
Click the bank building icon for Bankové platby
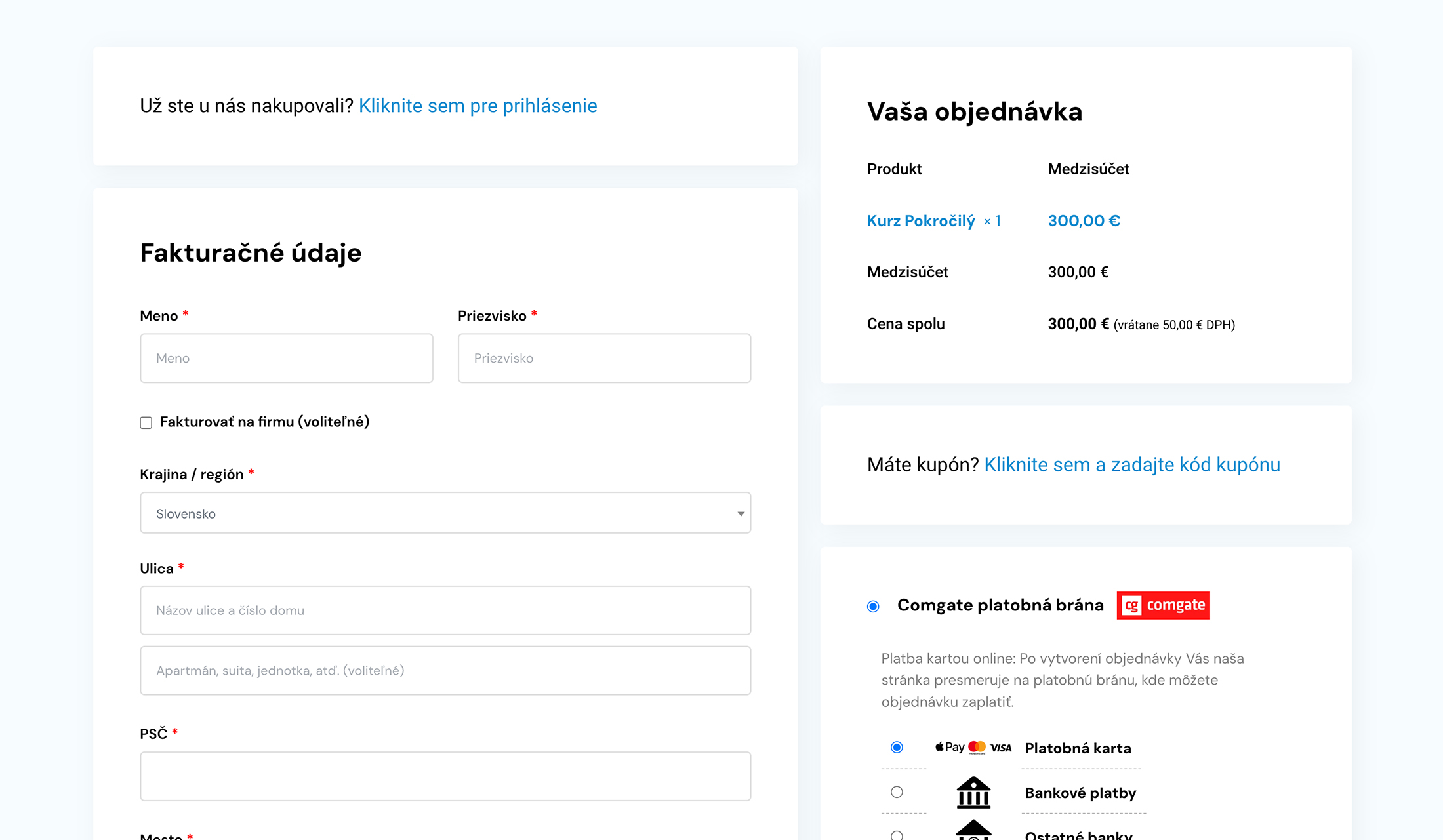[973, 792]
